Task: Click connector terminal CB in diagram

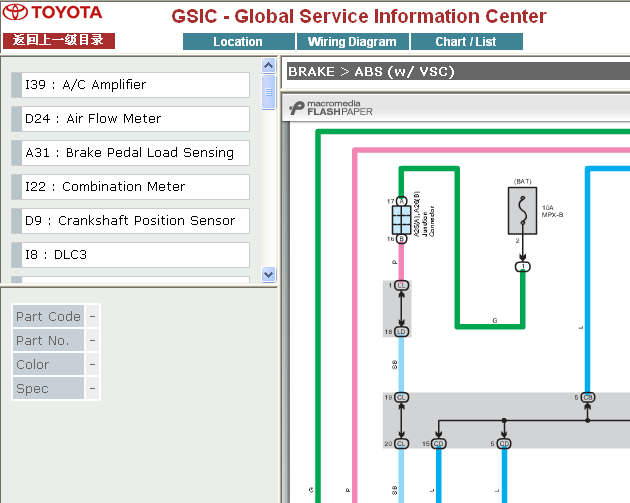Action: [588, 397]
